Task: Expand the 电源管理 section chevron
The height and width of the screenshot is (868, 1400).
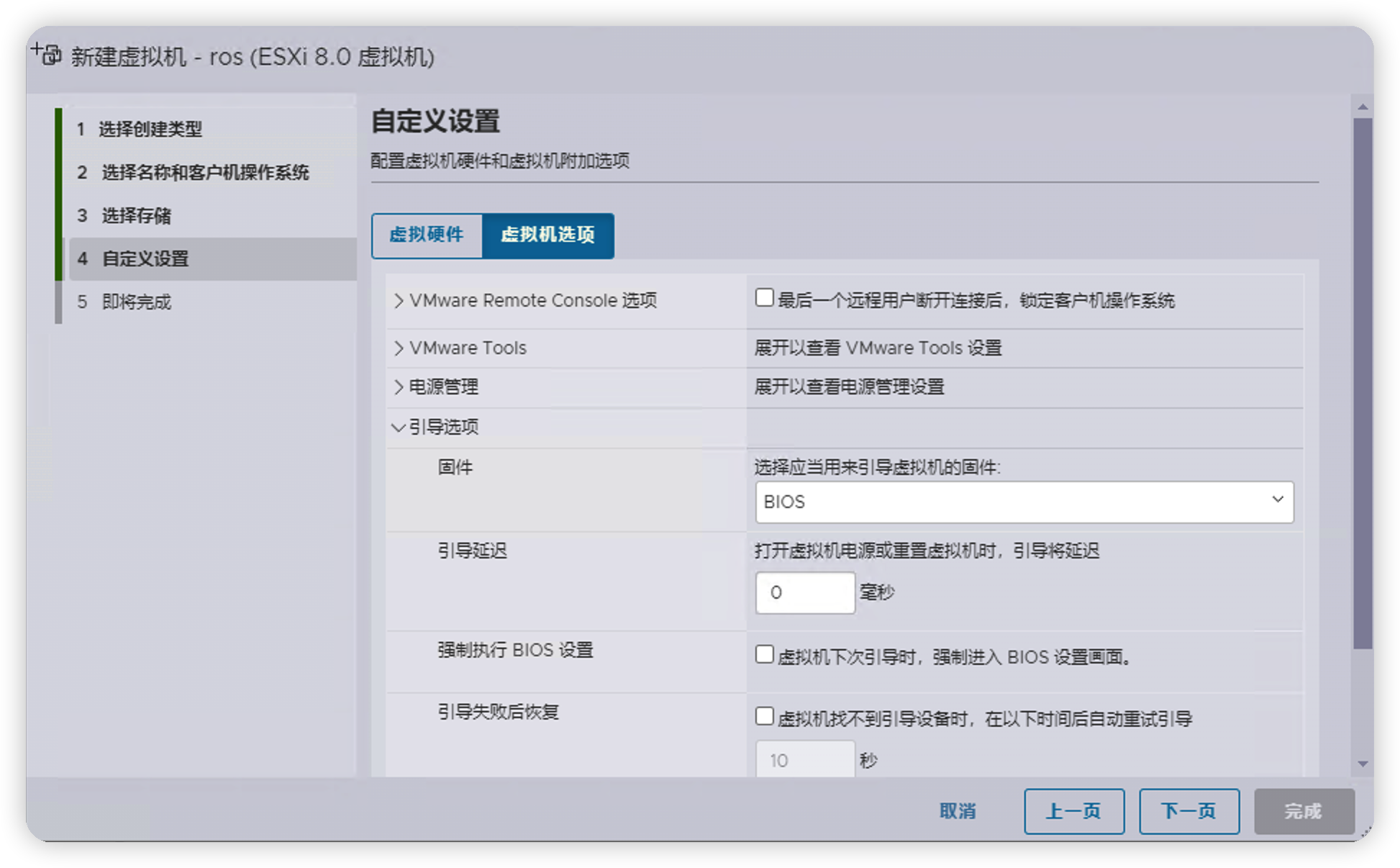Action: pos(399,387)
